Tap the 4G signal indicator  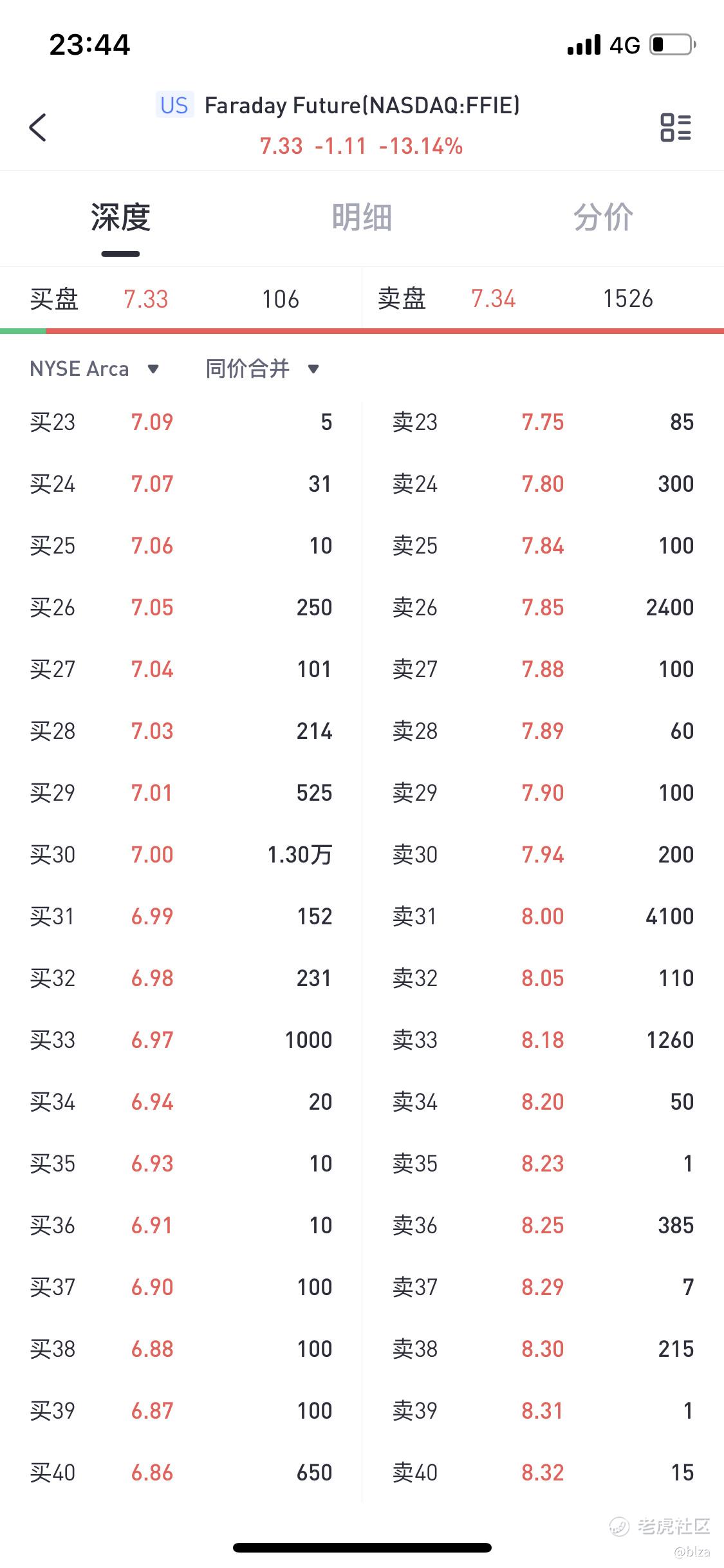point(625,45)
